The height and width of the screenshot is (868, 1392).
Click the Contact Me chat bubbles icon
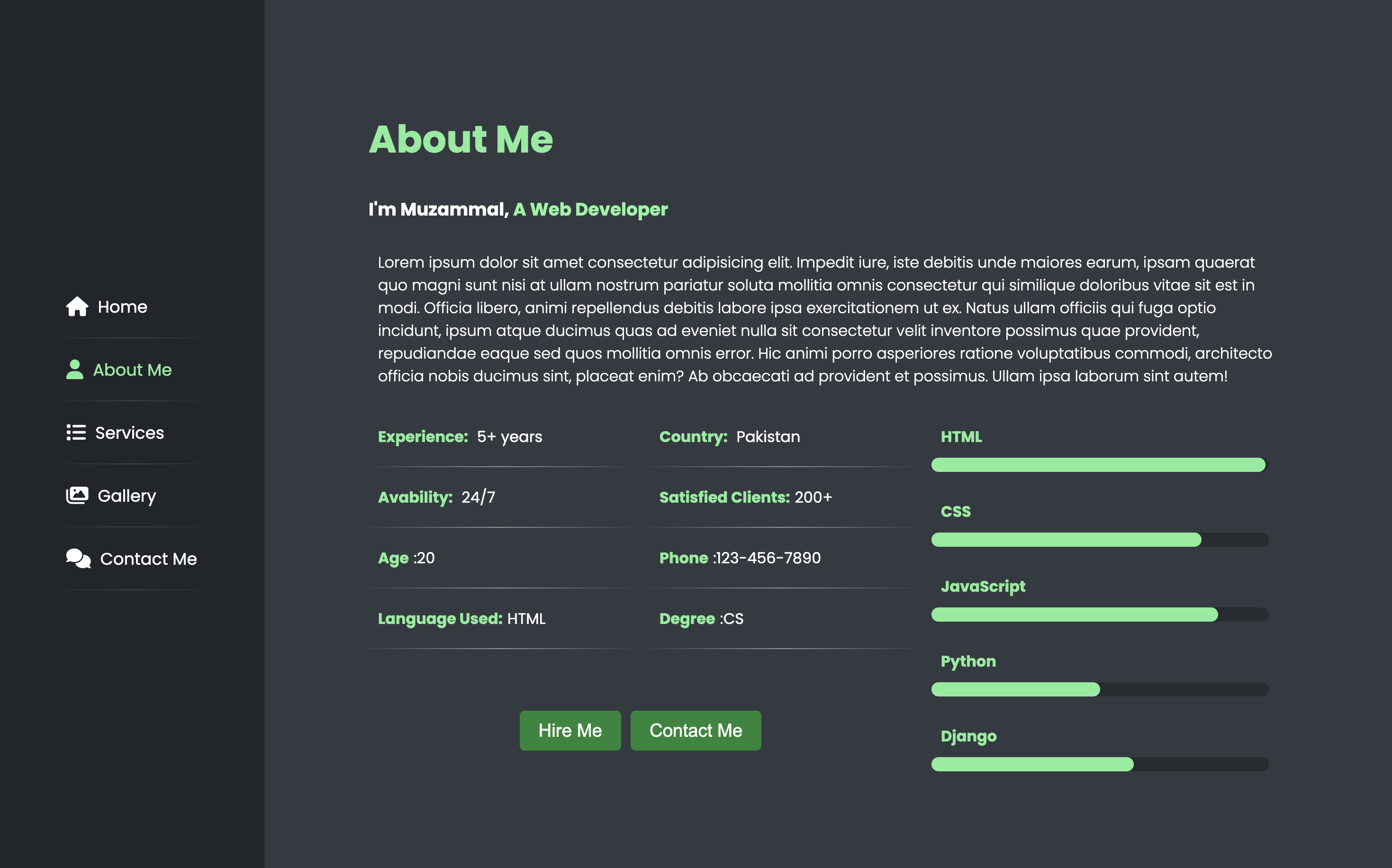pos(78,559)
